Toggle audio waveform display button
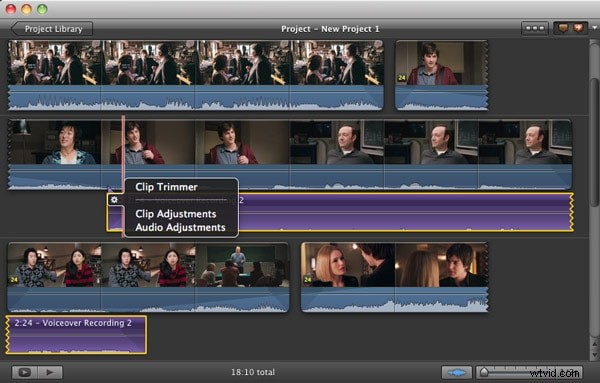600x383 pixels. click(457, 372)
